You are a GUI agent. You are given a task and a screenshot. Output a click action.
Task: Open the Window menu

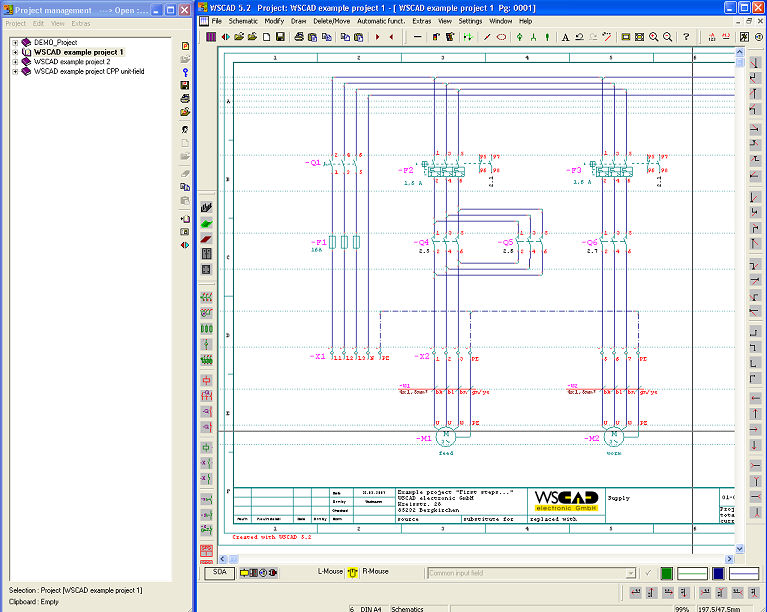pos(500,21)
